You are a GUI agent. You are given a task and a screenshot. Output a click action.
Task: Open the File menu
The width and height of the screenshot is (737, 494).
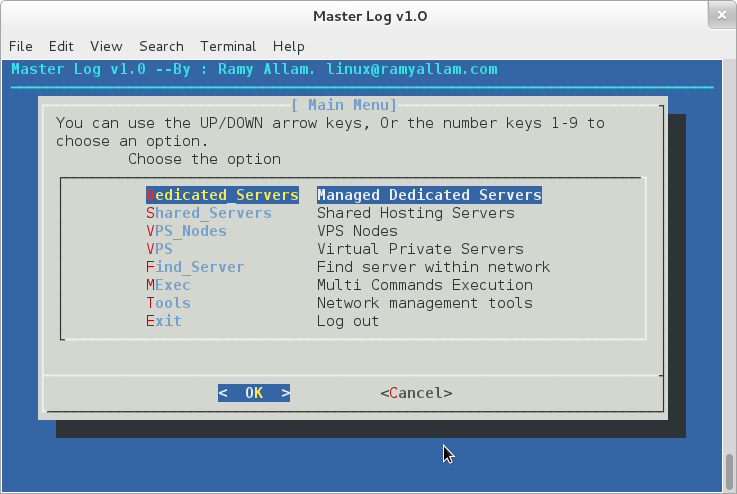click(x=21, y=46)
